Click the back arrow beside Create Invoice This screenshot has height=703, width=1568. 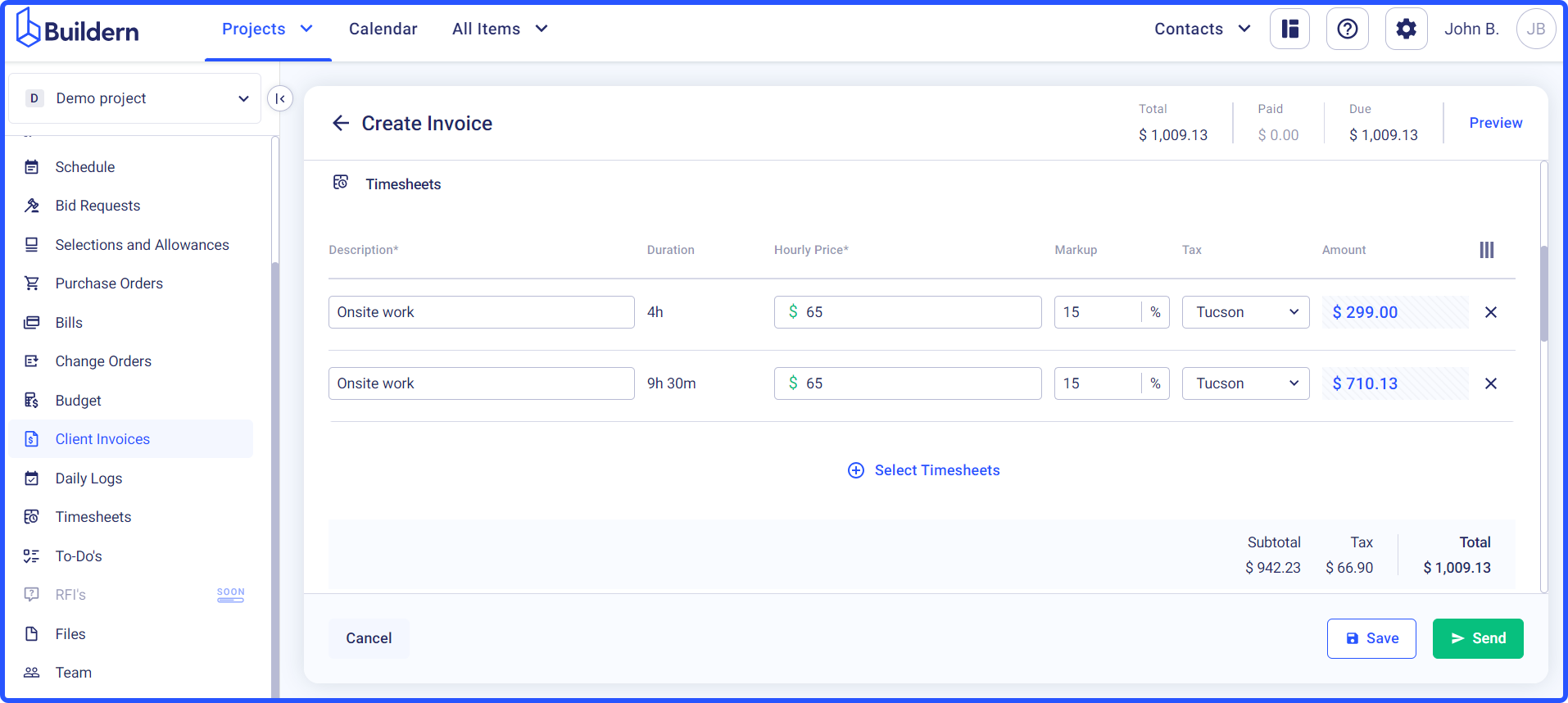click(341, 123)
